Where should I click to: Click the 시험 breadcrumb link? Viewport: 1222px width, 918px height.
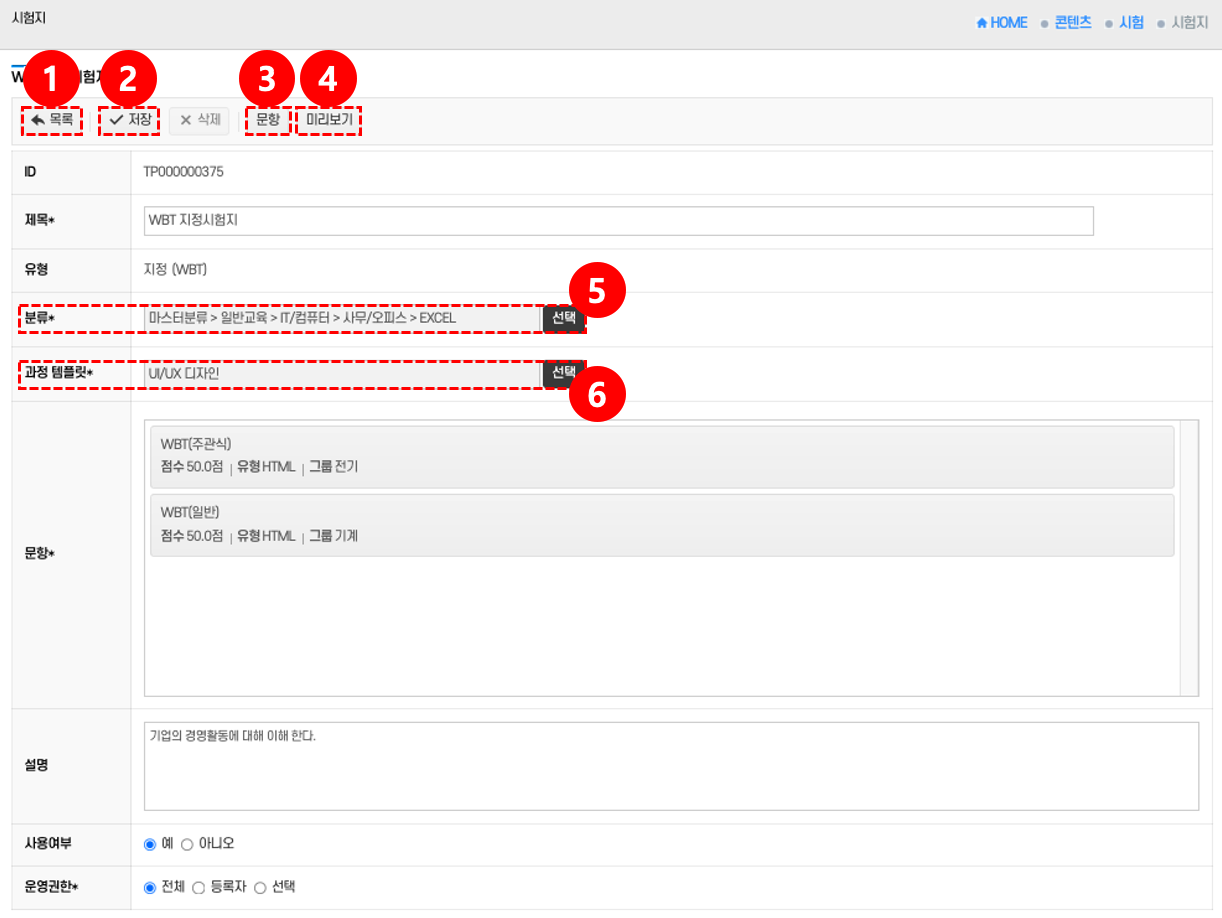tap(1131, 23)
